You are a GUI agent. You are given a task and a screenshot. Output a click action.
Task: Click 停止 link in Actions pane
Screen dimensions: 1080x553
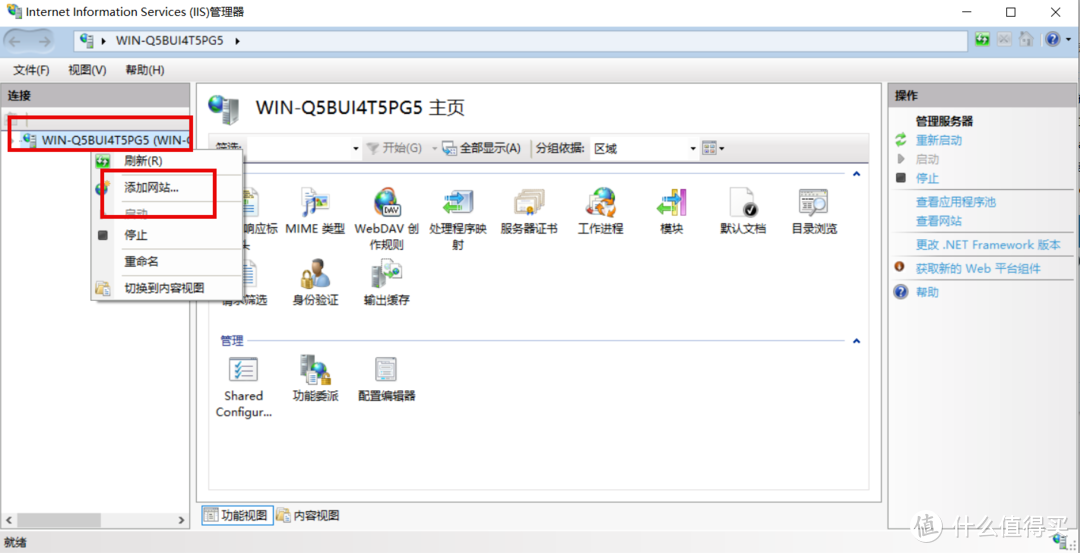pyautogui.click(x=927, y=178)
